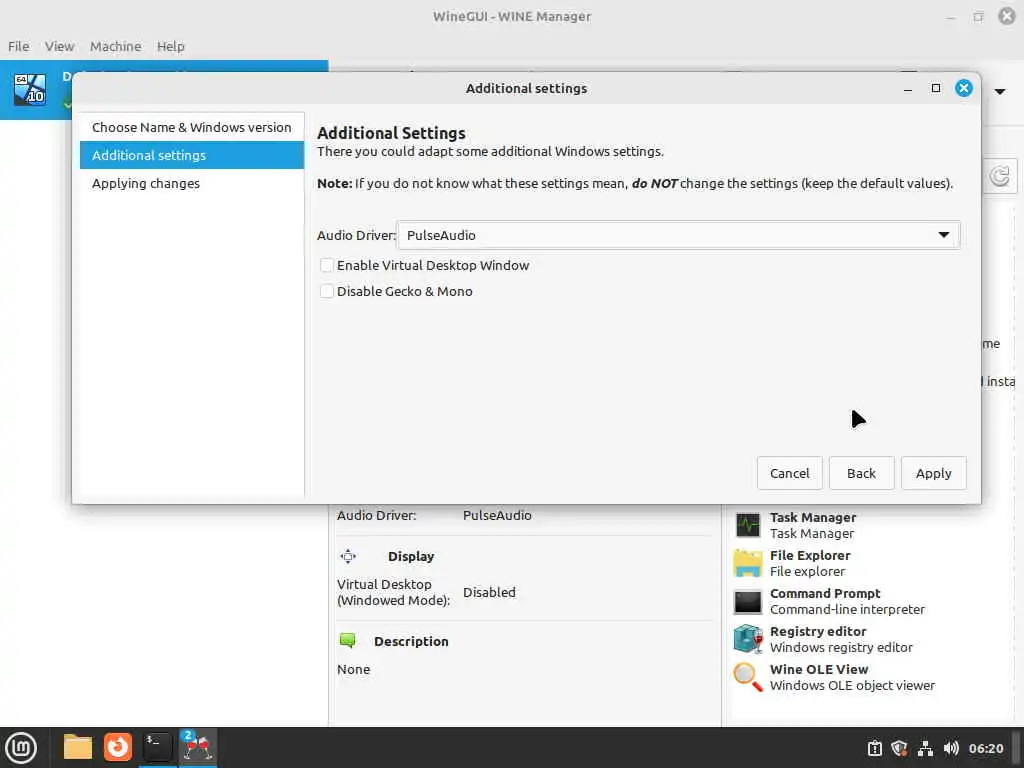Go to Choose Name & Windows version step

192,127
